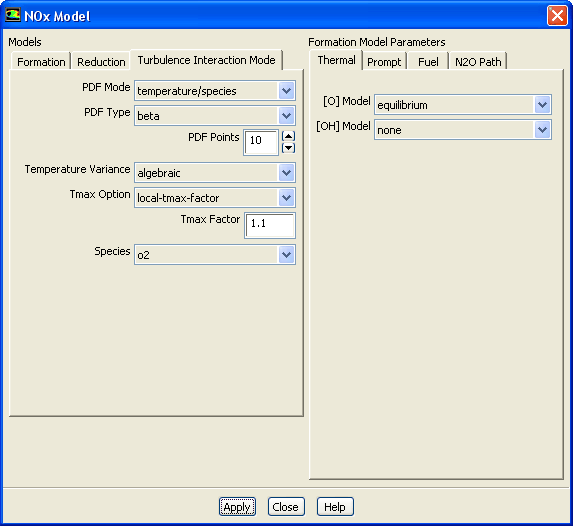Click the Tmax Factor input field
This screenshot has width=573, height=526.
tap(270, 226)
